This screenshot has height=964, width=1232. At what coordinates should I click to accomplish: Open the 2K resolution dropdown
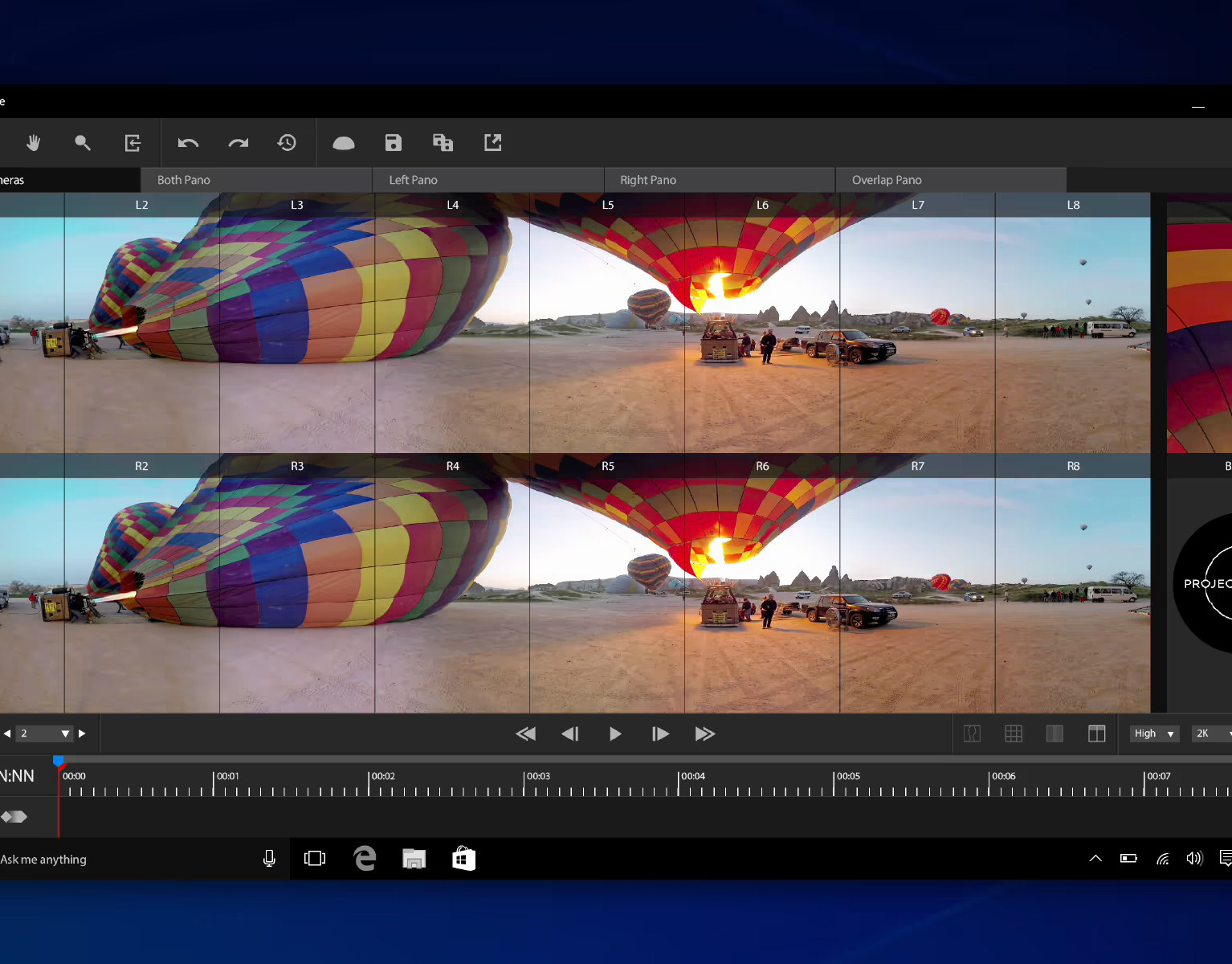[1212, 733]
